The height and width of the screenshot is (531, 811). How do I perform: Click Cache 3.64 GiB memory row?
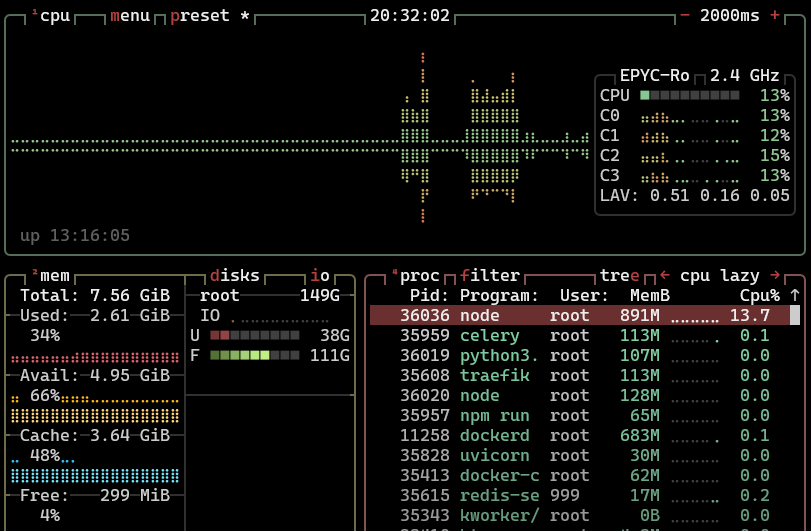(95, 435)
